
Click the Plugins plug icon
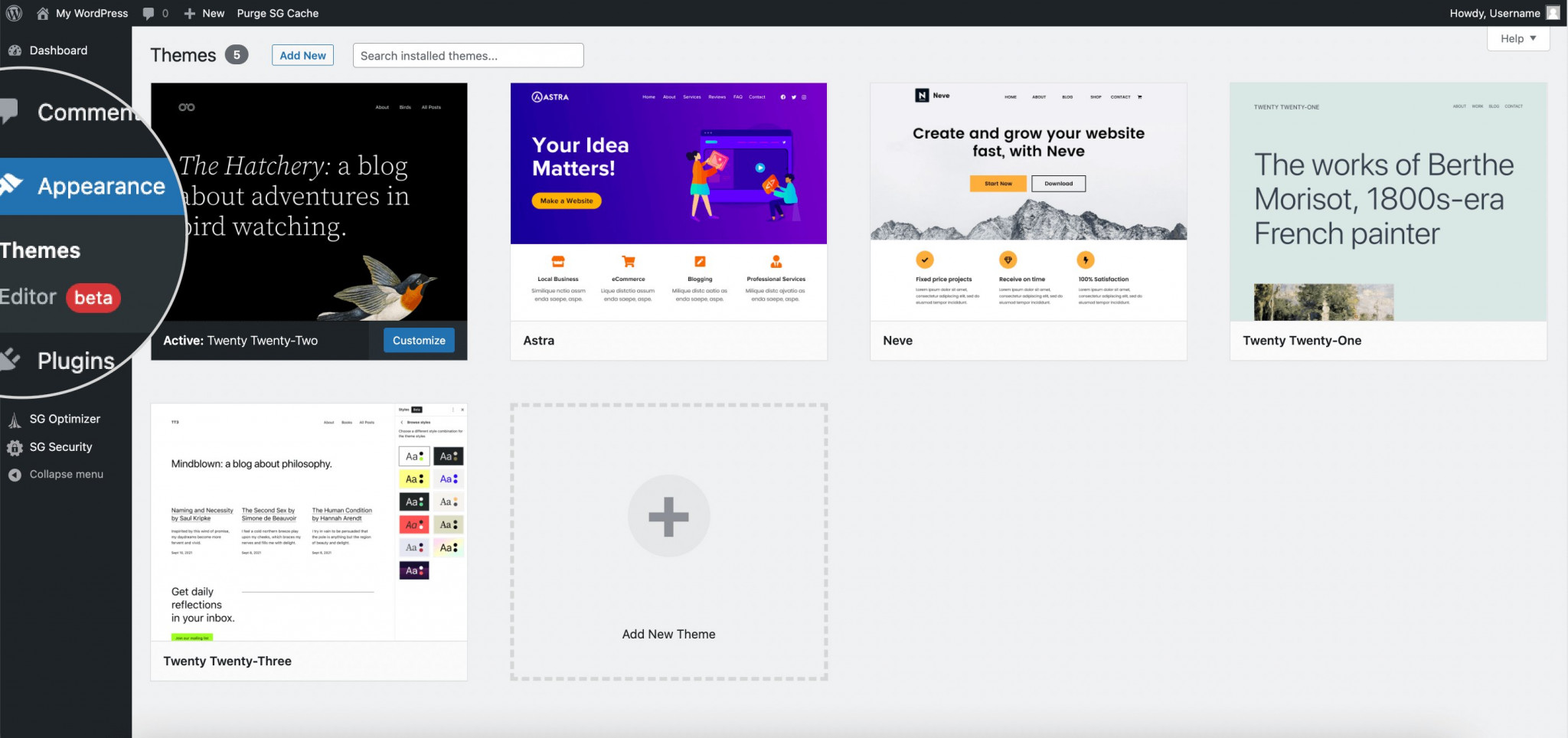pos(11,359)
